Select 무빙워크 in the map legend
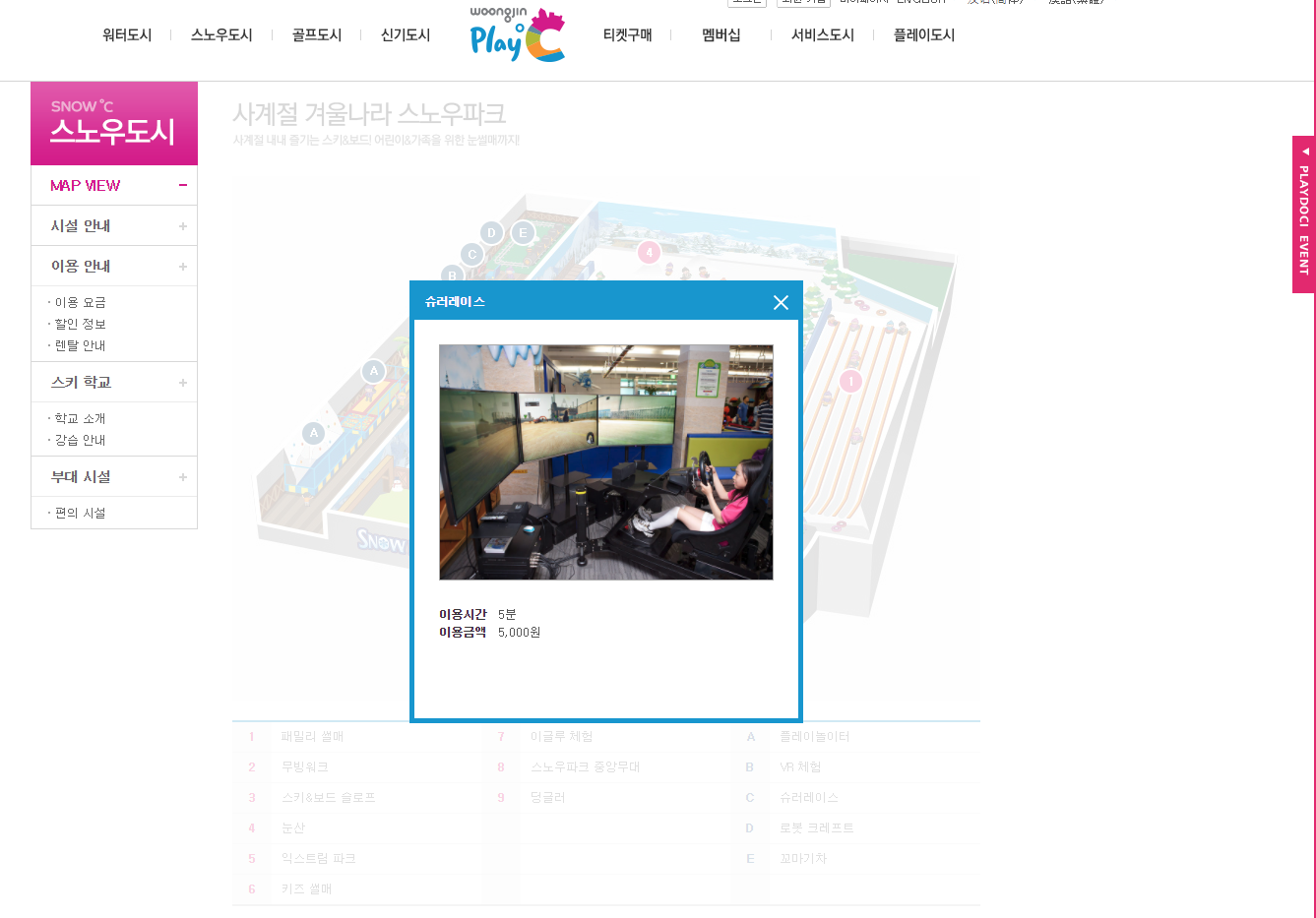 click(305, 767)
